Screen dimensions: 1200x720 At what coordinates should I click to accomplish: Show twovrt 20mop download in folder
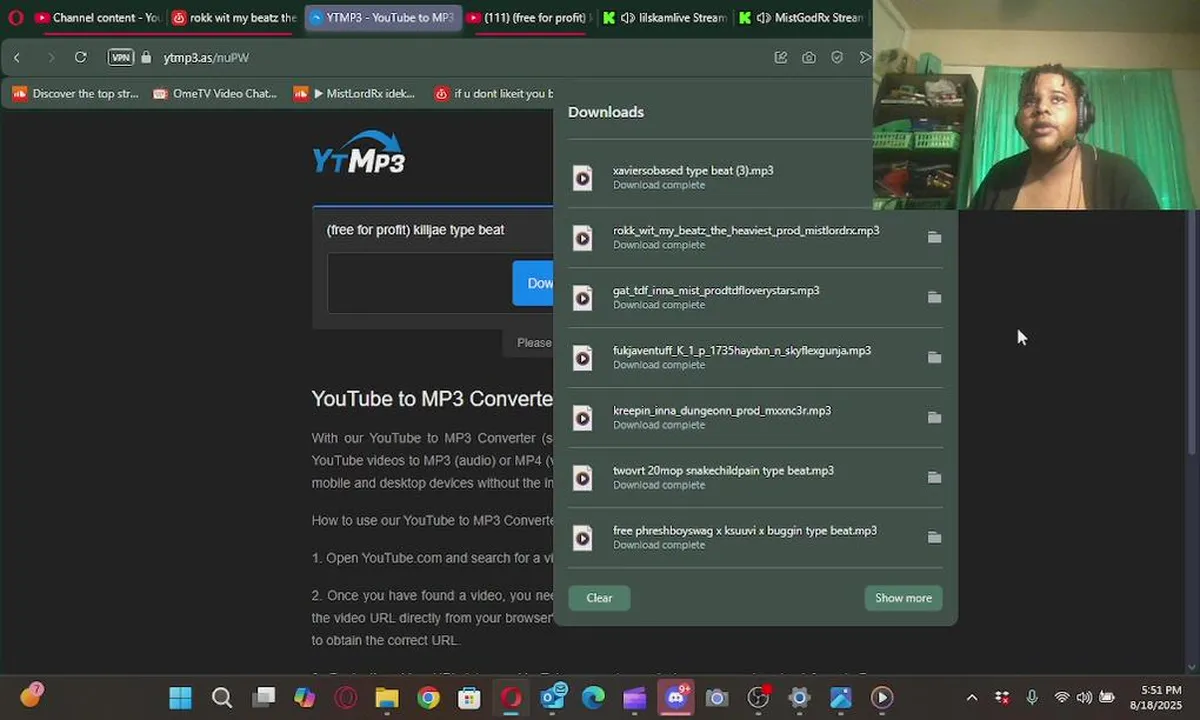click(x=934, y=478)
